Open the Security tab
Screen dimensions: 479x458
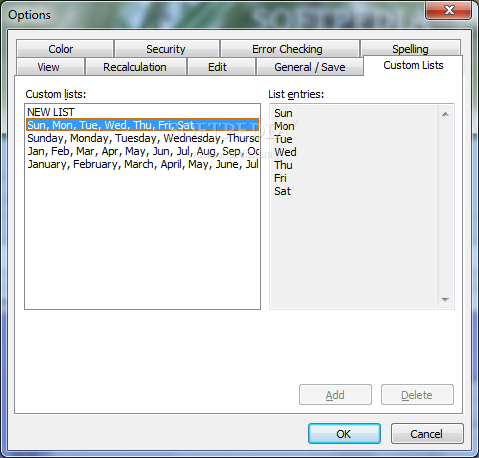pyautogui.click(x=167, y=49)
